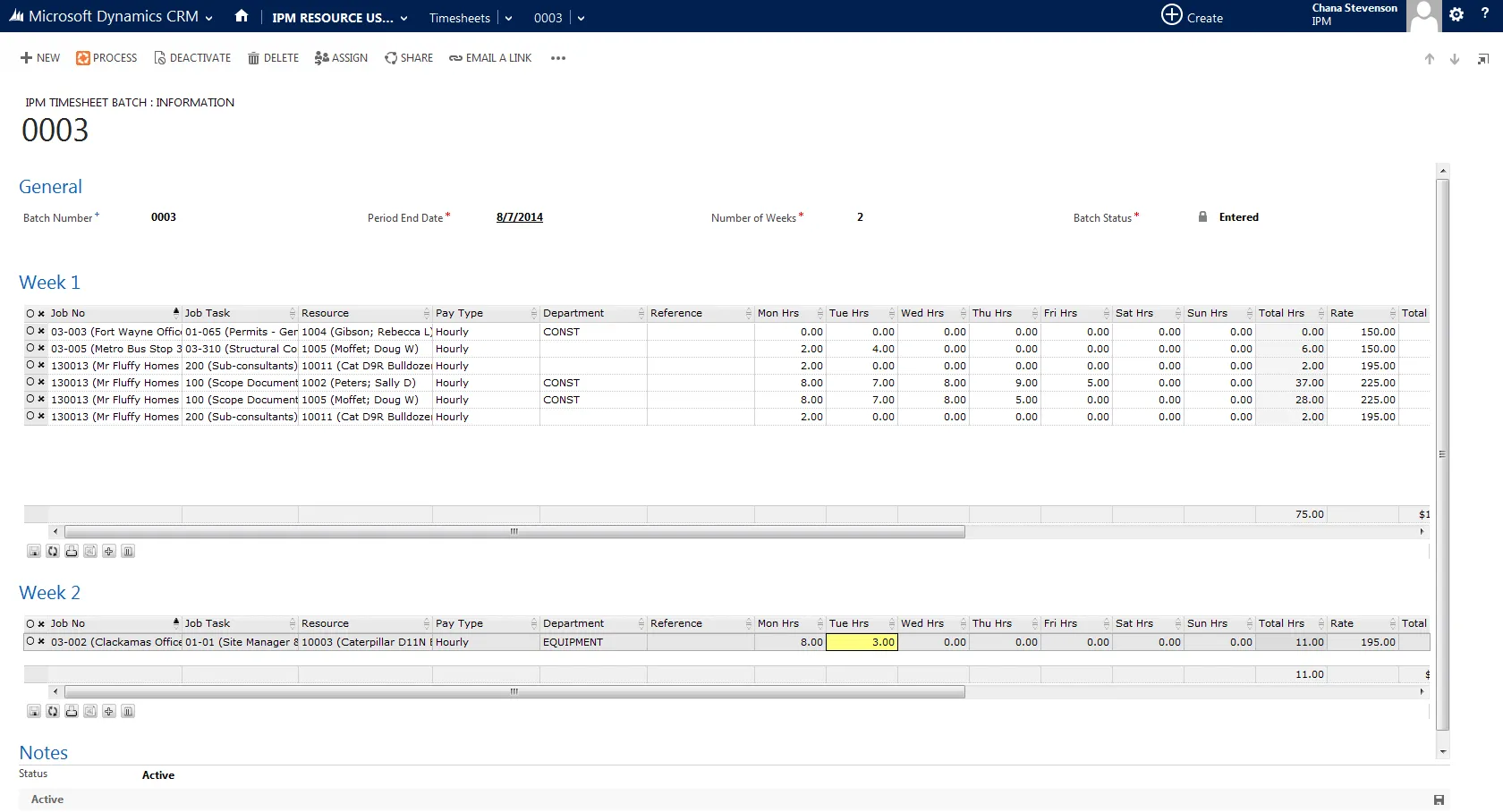
Task: Click the NEW command button
Action: [x=39, y=57]
